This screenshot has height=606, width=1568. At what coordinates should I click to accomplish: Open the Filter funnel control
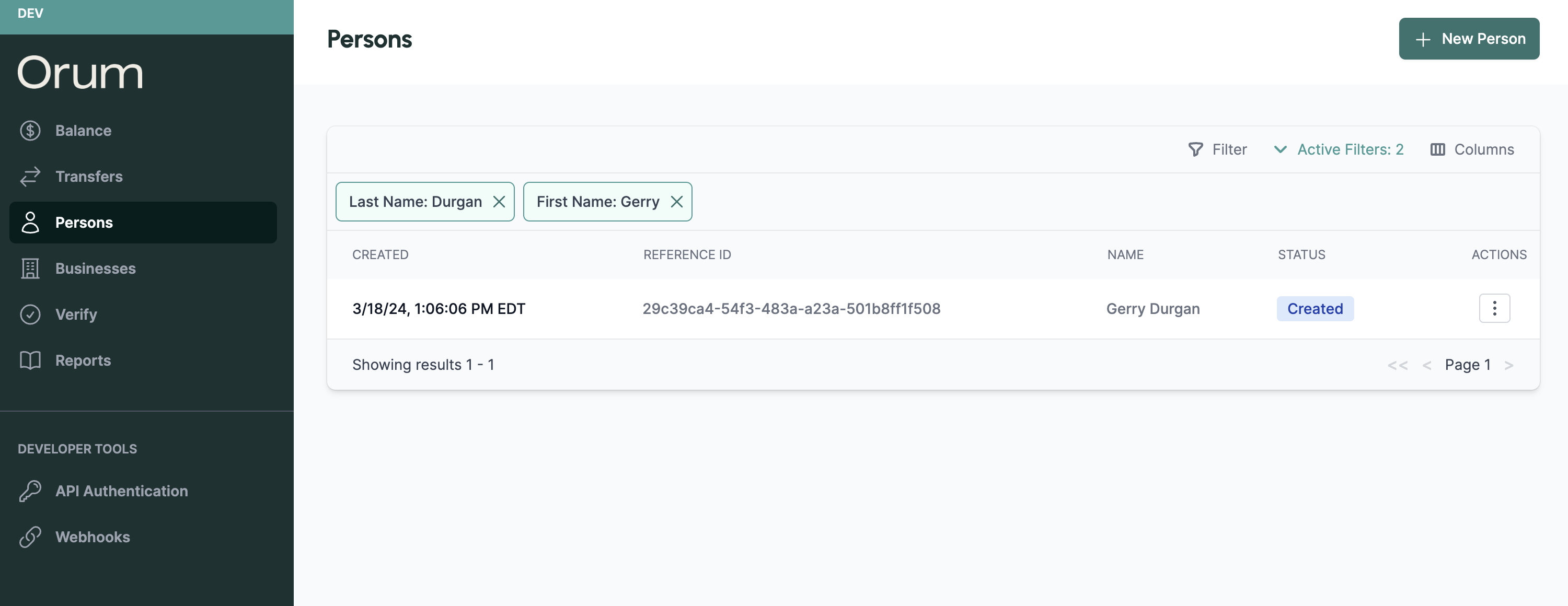point(1217,150)
